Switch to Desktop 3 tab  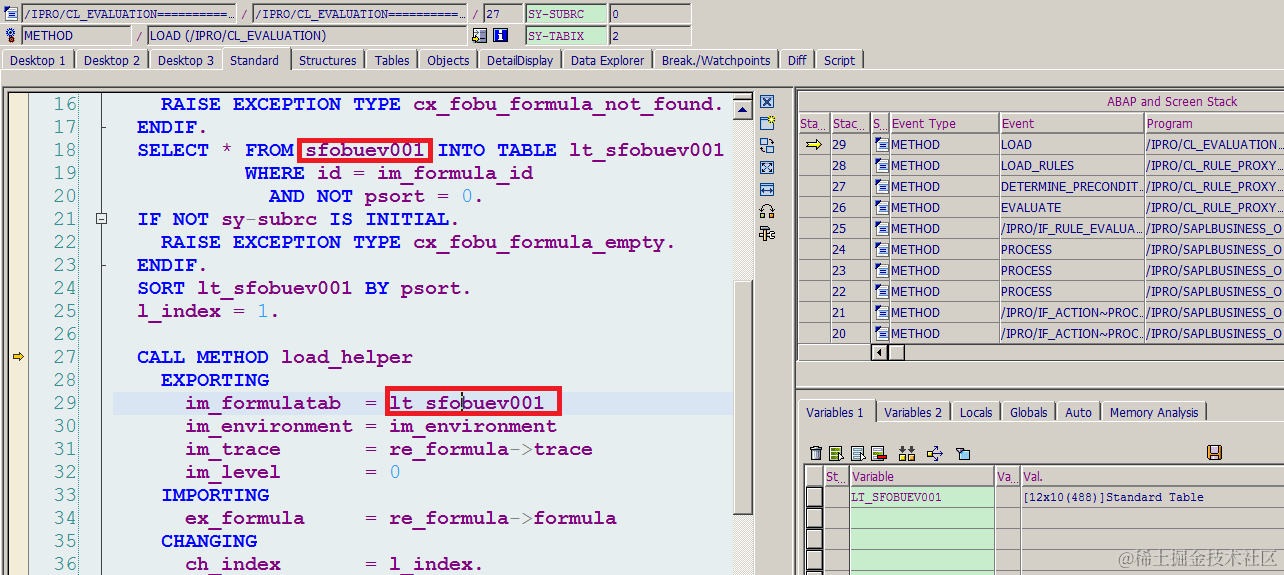186,60
